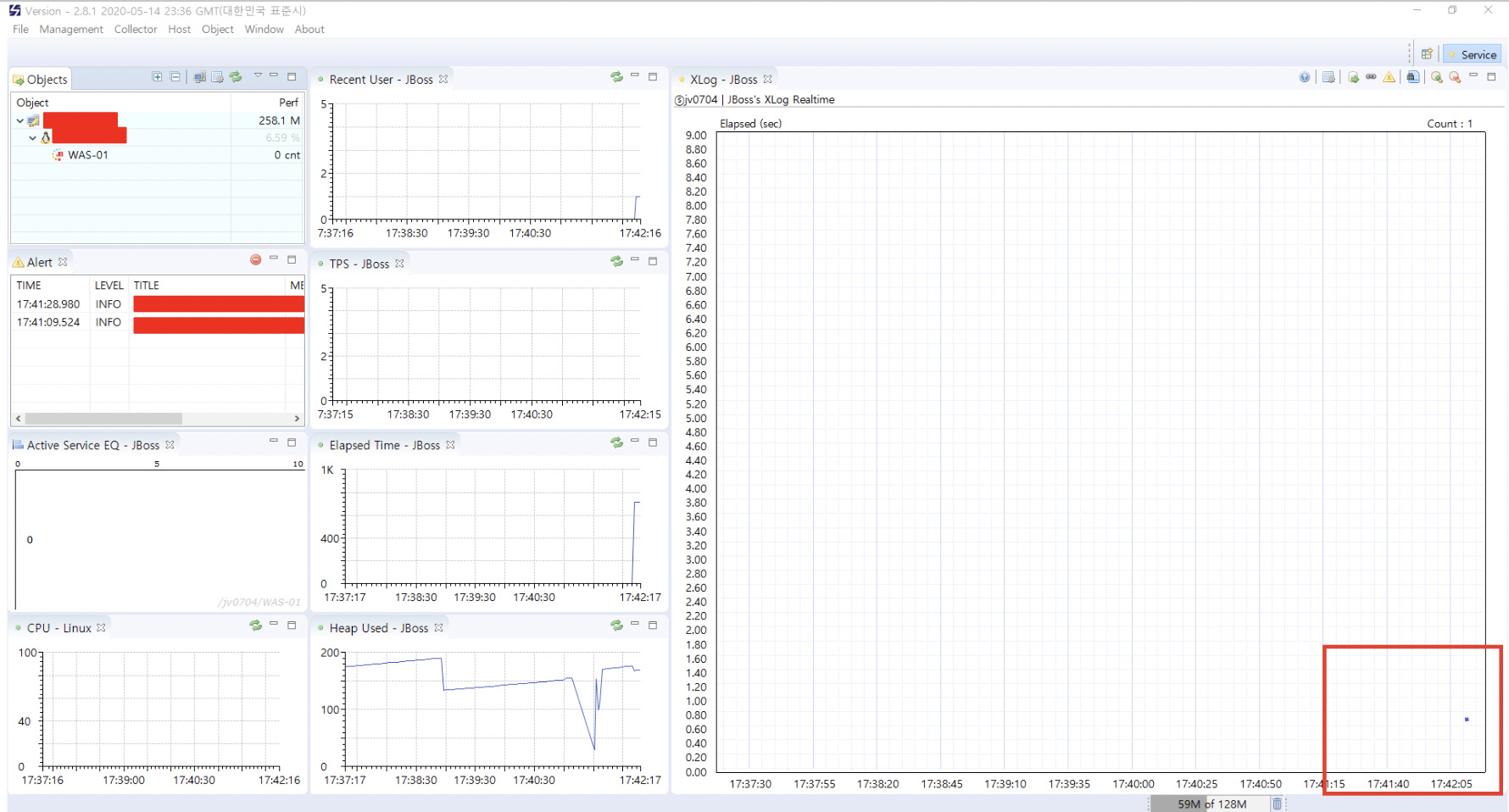Viewport: 1509px width, 812px height.
Task: Click the Alert TITLE column header
Action: (208, 286)
